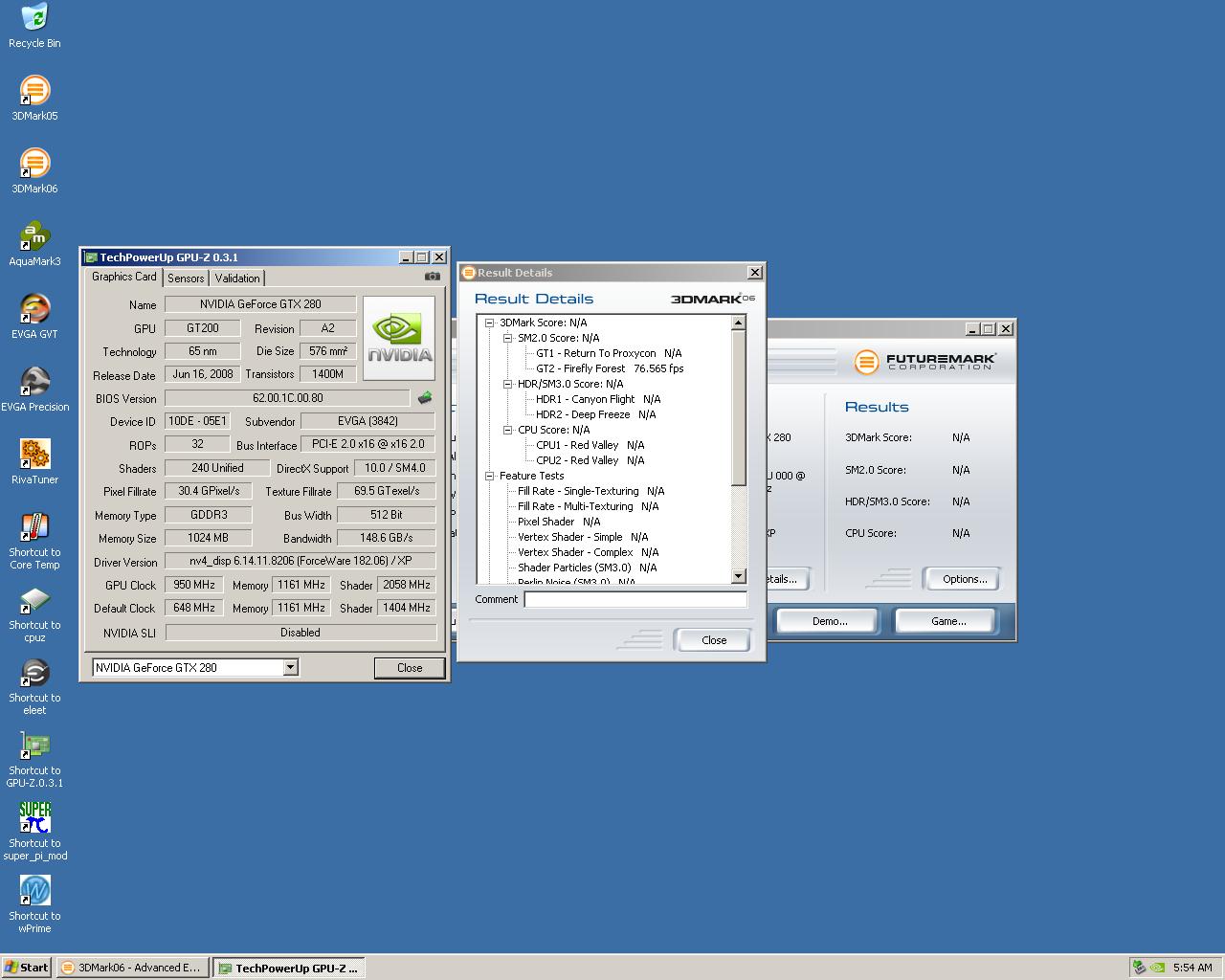
Task: Select the Shader Particles (SM3.0) row
Action: tap(587, 568)
